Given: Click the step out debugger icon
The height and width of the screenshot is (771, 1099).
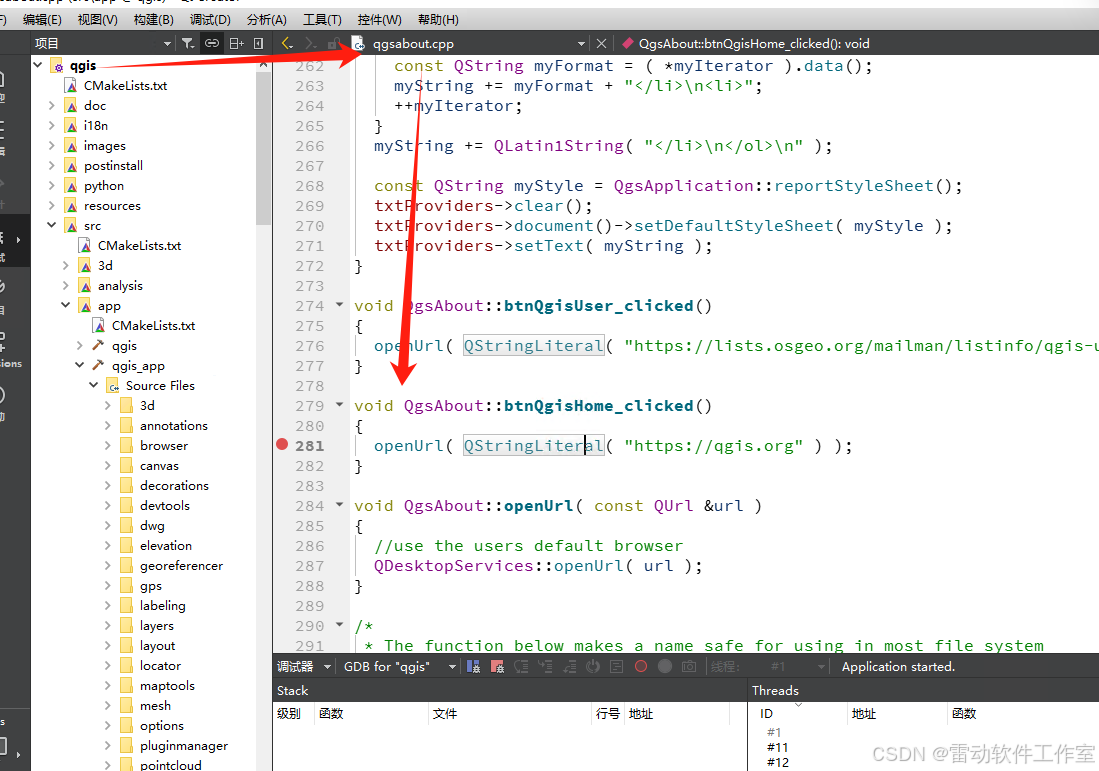Looking at the screenshot, I should pyautogui.click(x=568, y=667).
